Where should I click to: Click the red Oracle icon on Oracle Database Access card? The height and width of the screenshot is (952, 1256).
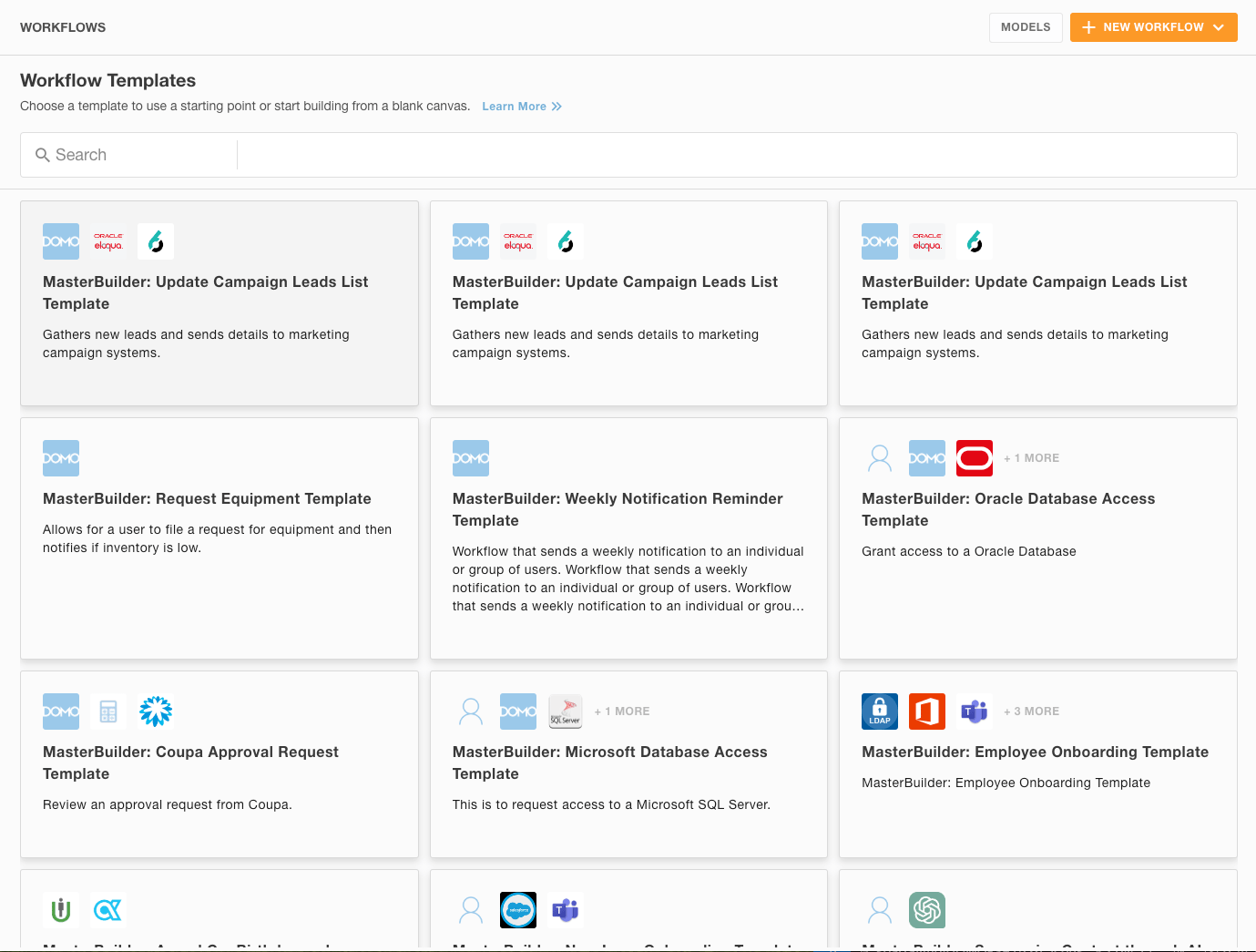coord(975,458)
